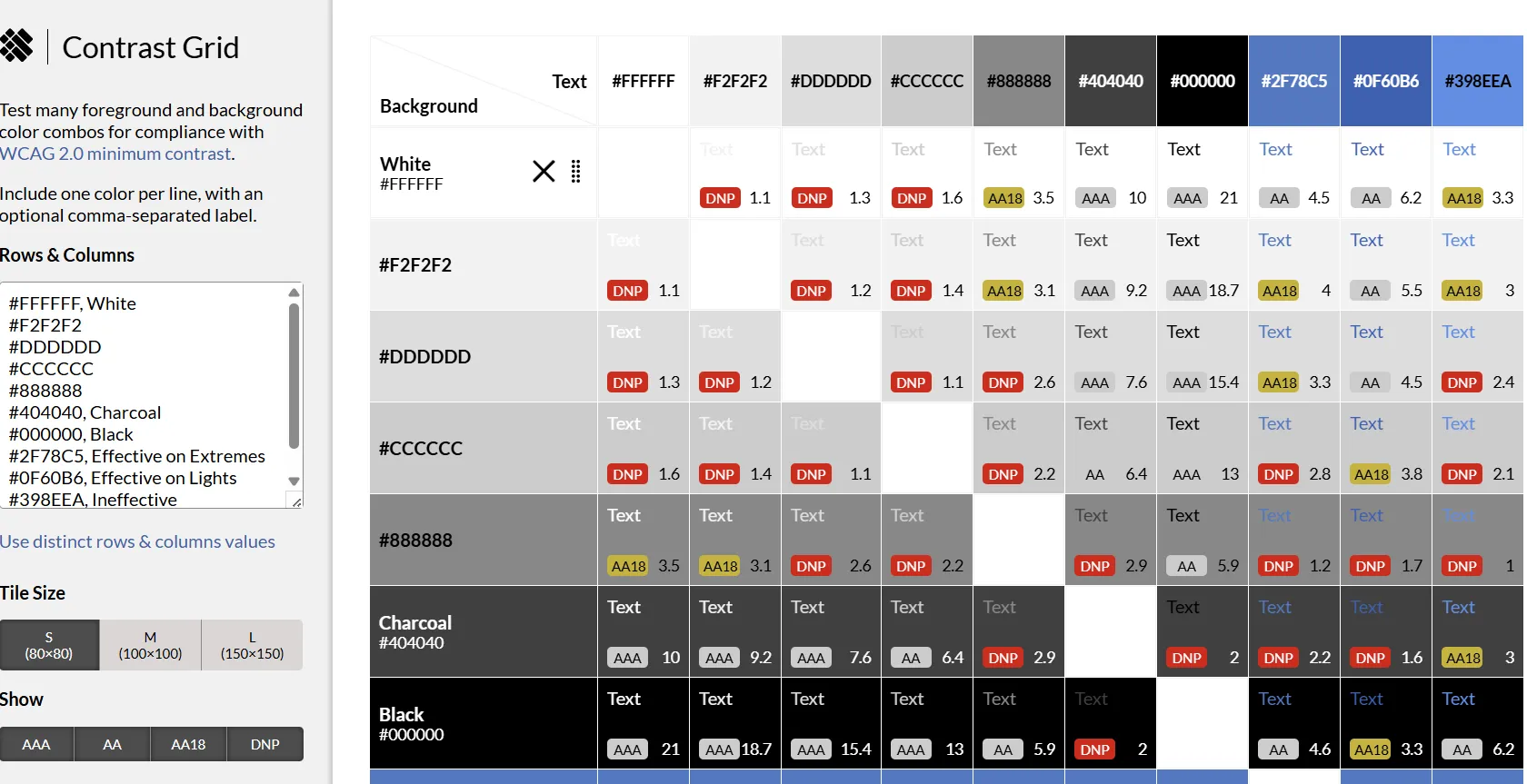
Task: Click the AAA badge scoring 10 in White row
Action: click(1096, 198)
